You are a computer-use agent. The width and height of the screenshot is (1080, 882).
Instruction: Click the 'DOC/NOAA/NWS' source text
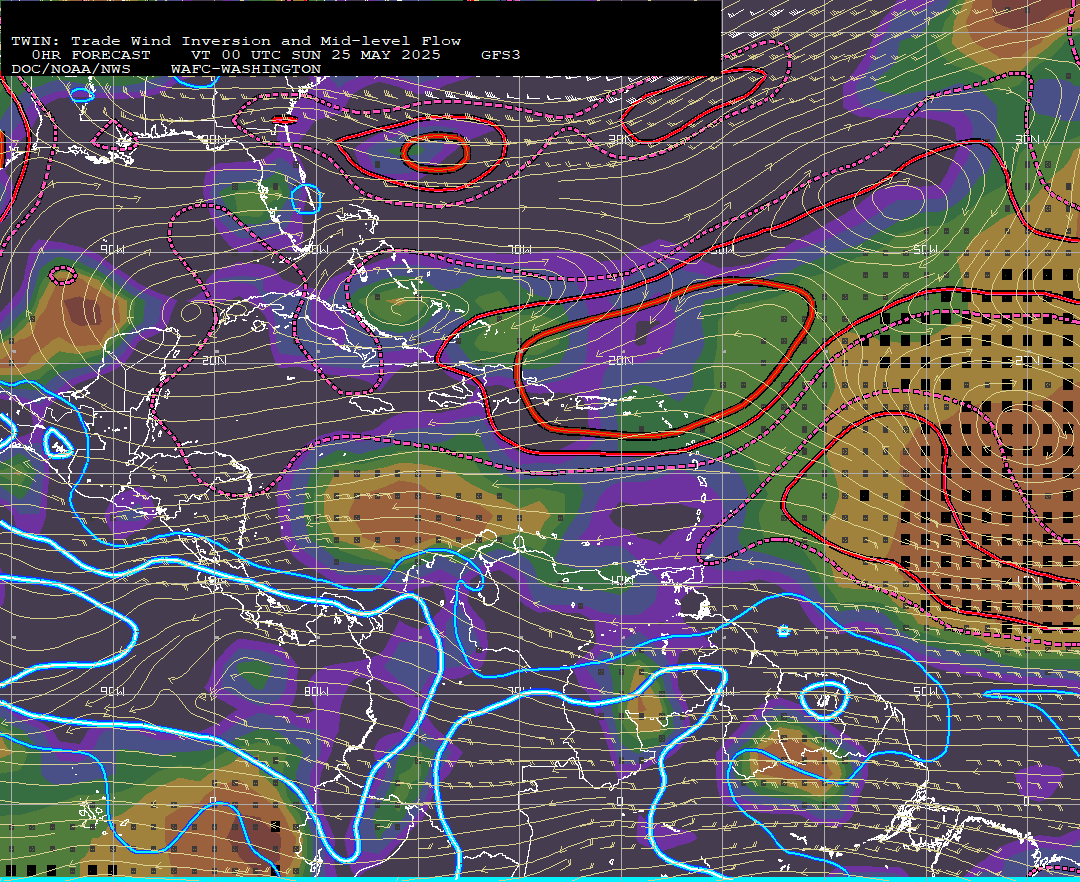(x=70, y=70)
